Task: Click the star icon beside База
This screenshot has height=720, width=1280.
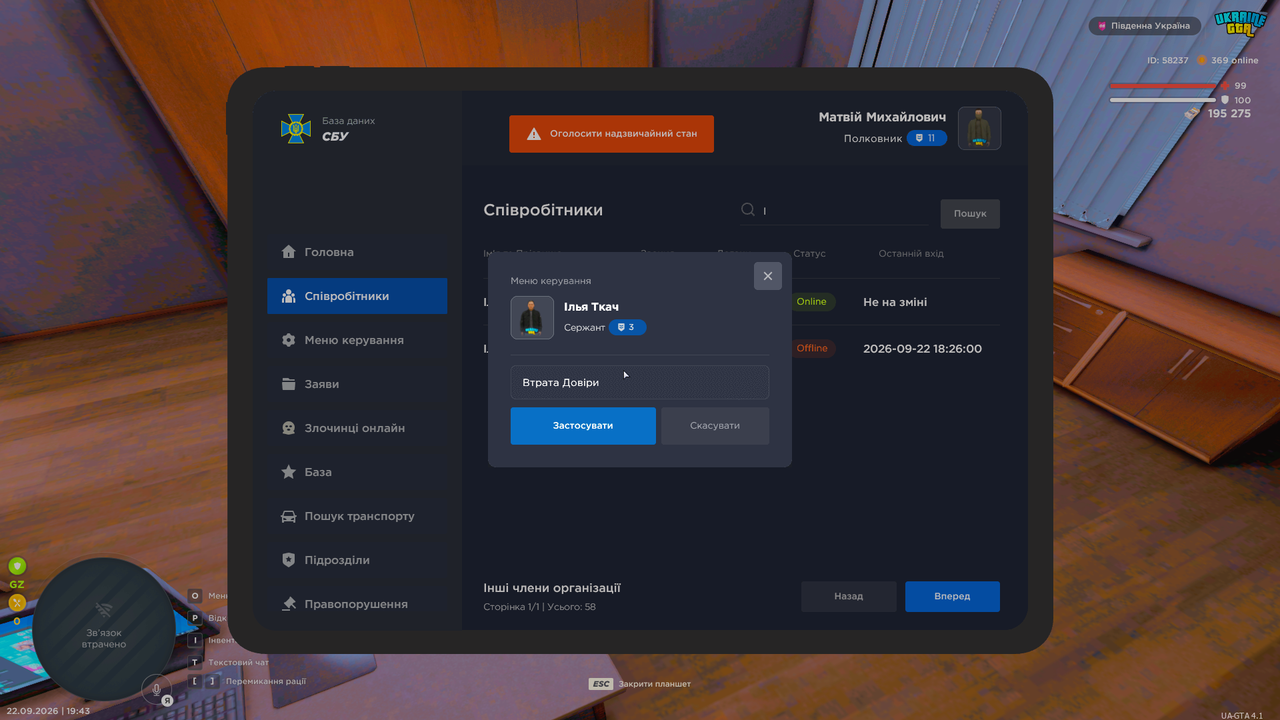Action: (x=289, y=472)
